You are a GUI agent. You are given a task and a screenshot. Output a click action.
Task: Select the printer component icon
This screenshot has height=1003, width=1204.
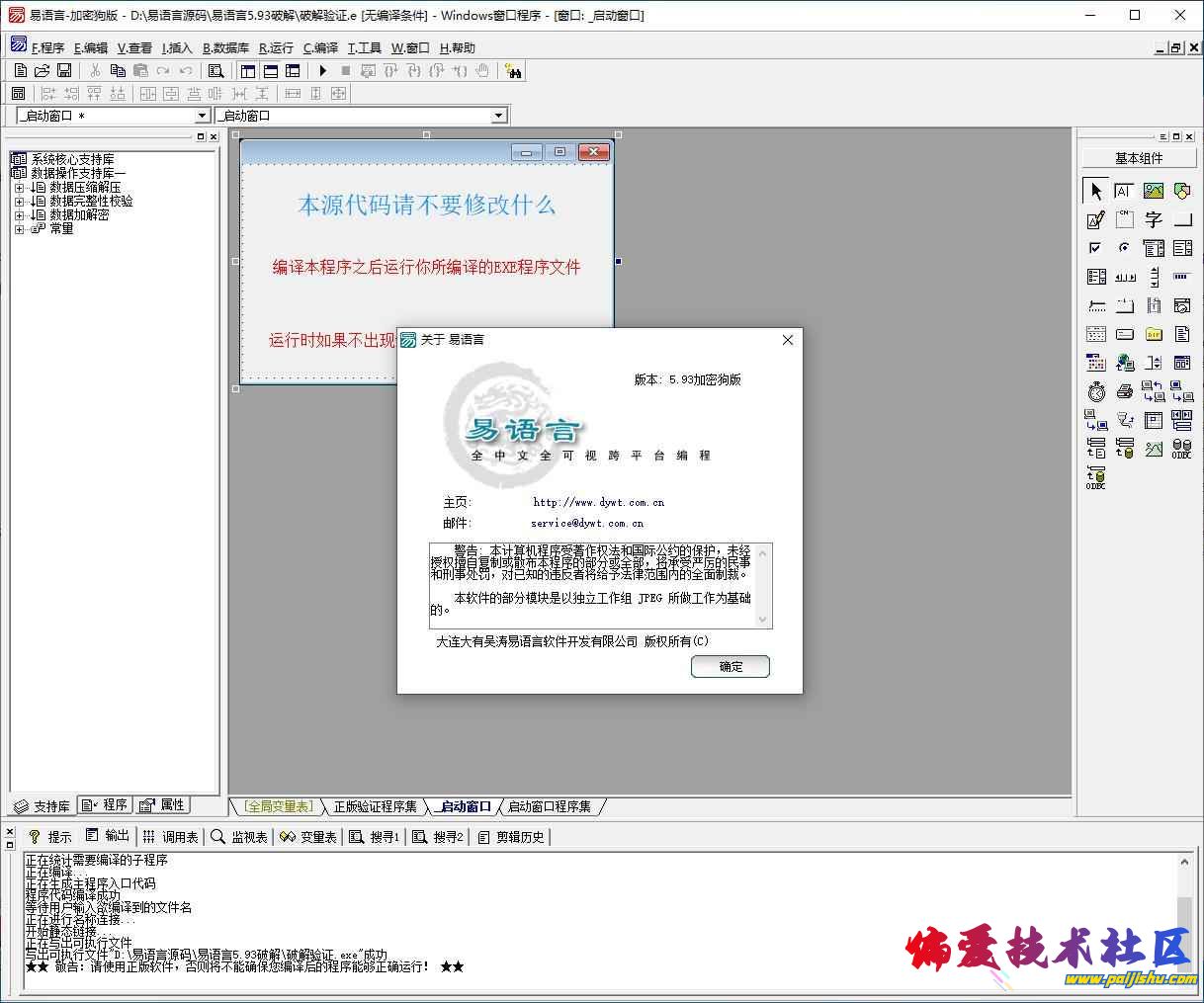[x=1125, y=392]
